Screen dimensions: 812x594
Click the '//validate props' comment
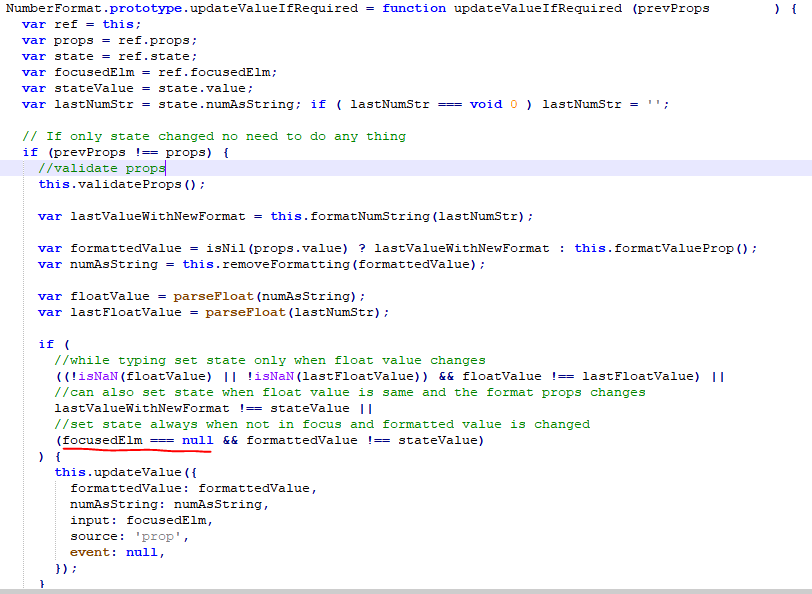pyautogui.click(x=102, y=168)
